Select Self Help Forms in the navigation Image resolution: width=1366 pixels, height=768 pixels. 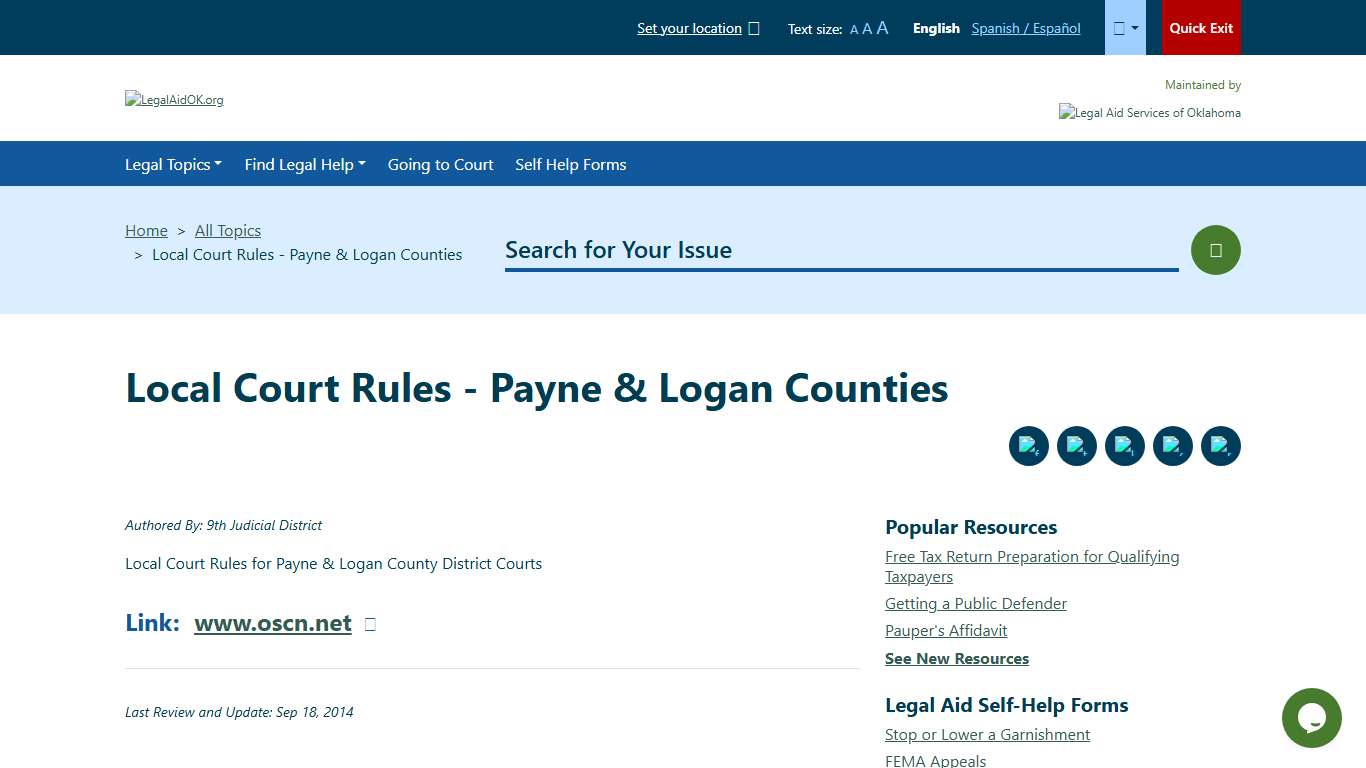click(x=570, y=164)
